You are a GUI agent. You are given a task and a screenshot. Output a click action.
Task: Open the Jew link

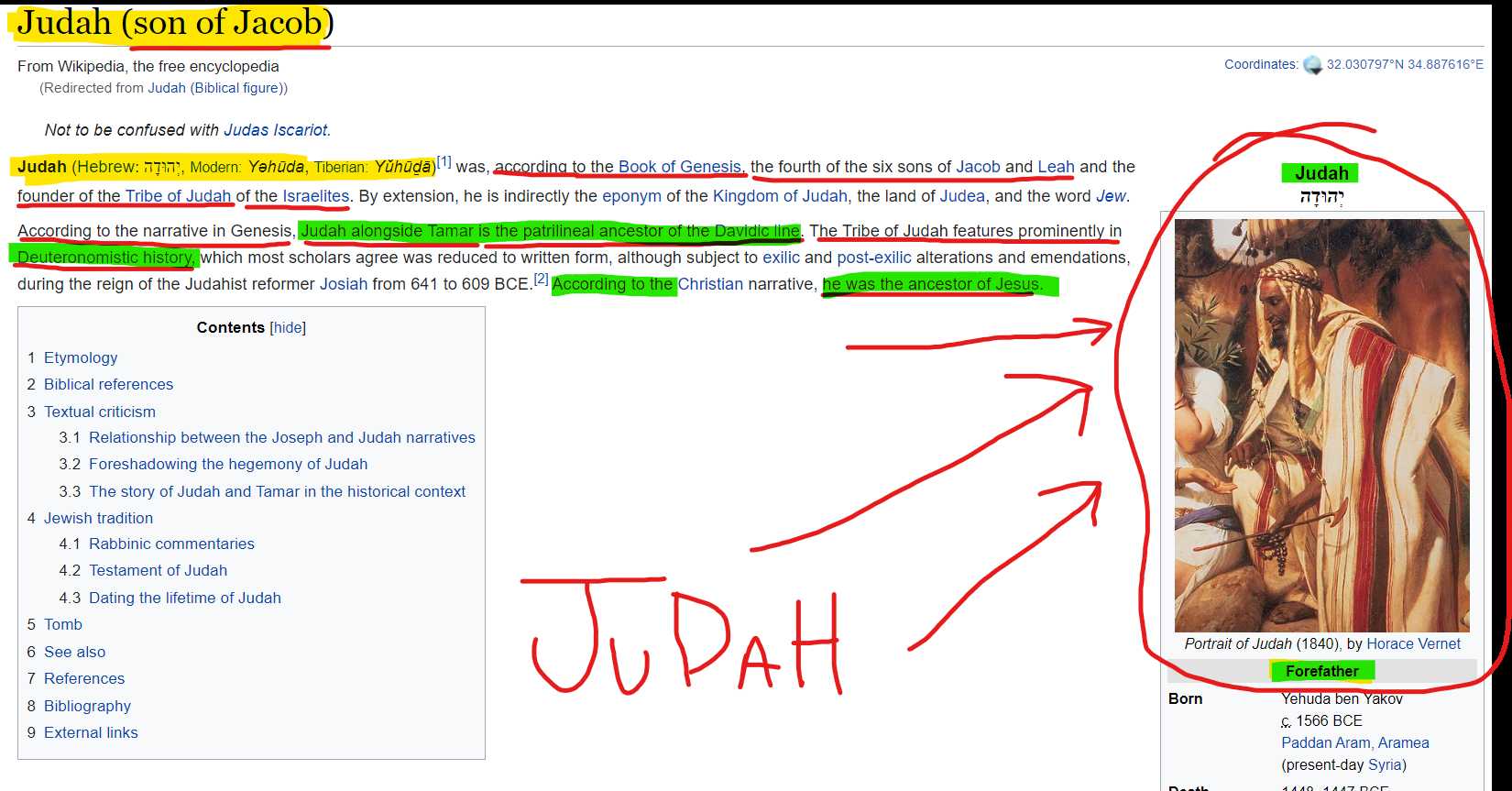(1111, 196)
